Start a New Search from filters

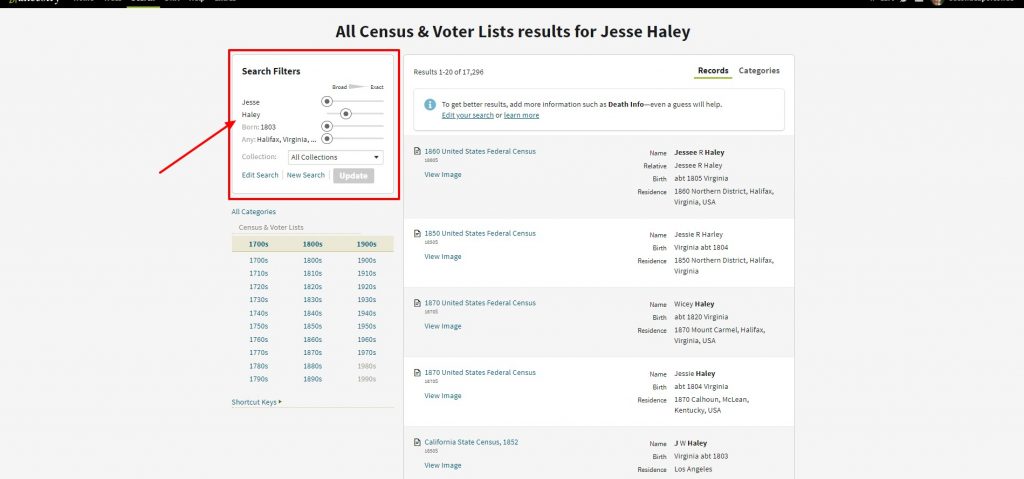306,175
